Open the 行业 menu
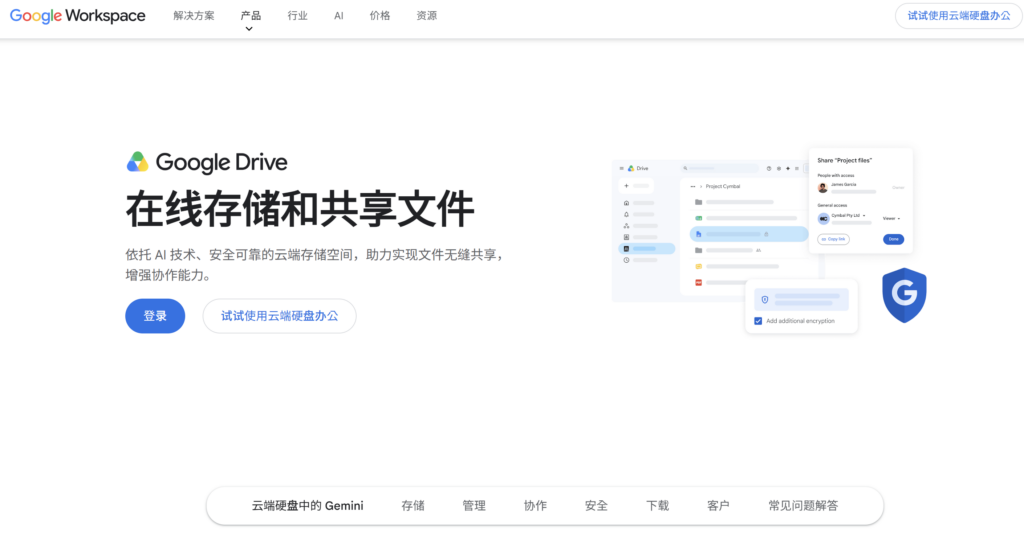1024x537 pixels. pos(298,16)
